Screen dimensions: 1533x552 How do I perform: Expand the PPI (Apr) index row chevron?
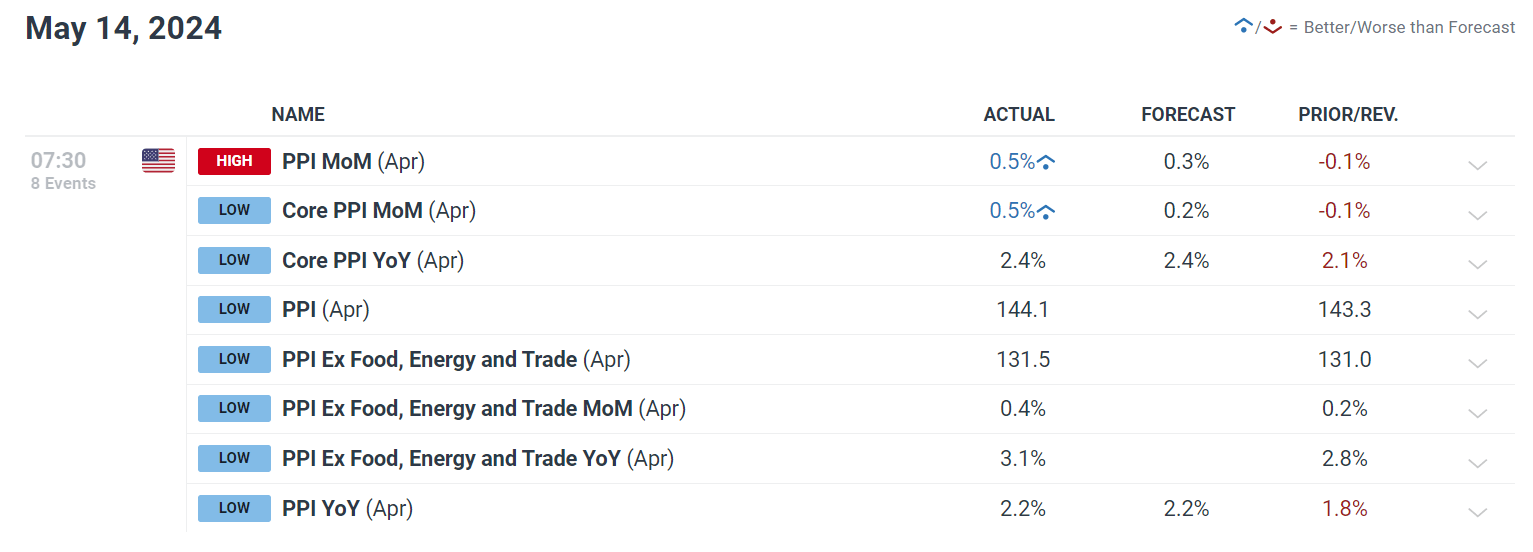click(x=1477, y=314)
